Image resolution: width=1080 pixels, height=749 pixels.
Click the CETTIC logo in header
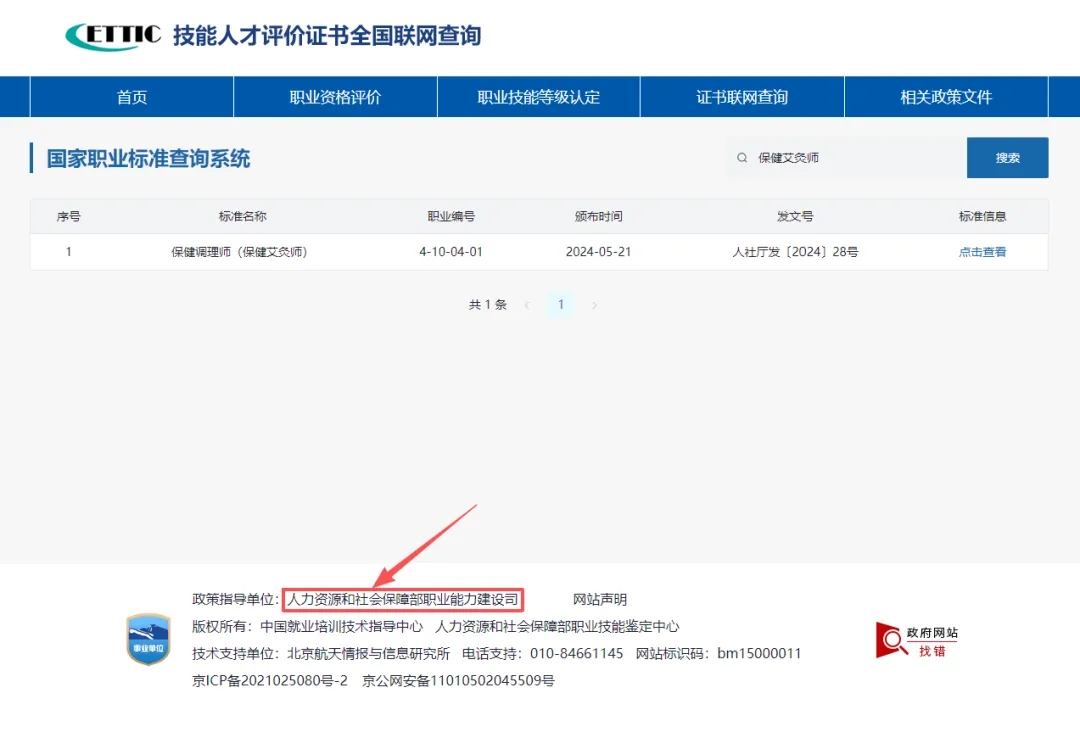click(x=113, y=36)
